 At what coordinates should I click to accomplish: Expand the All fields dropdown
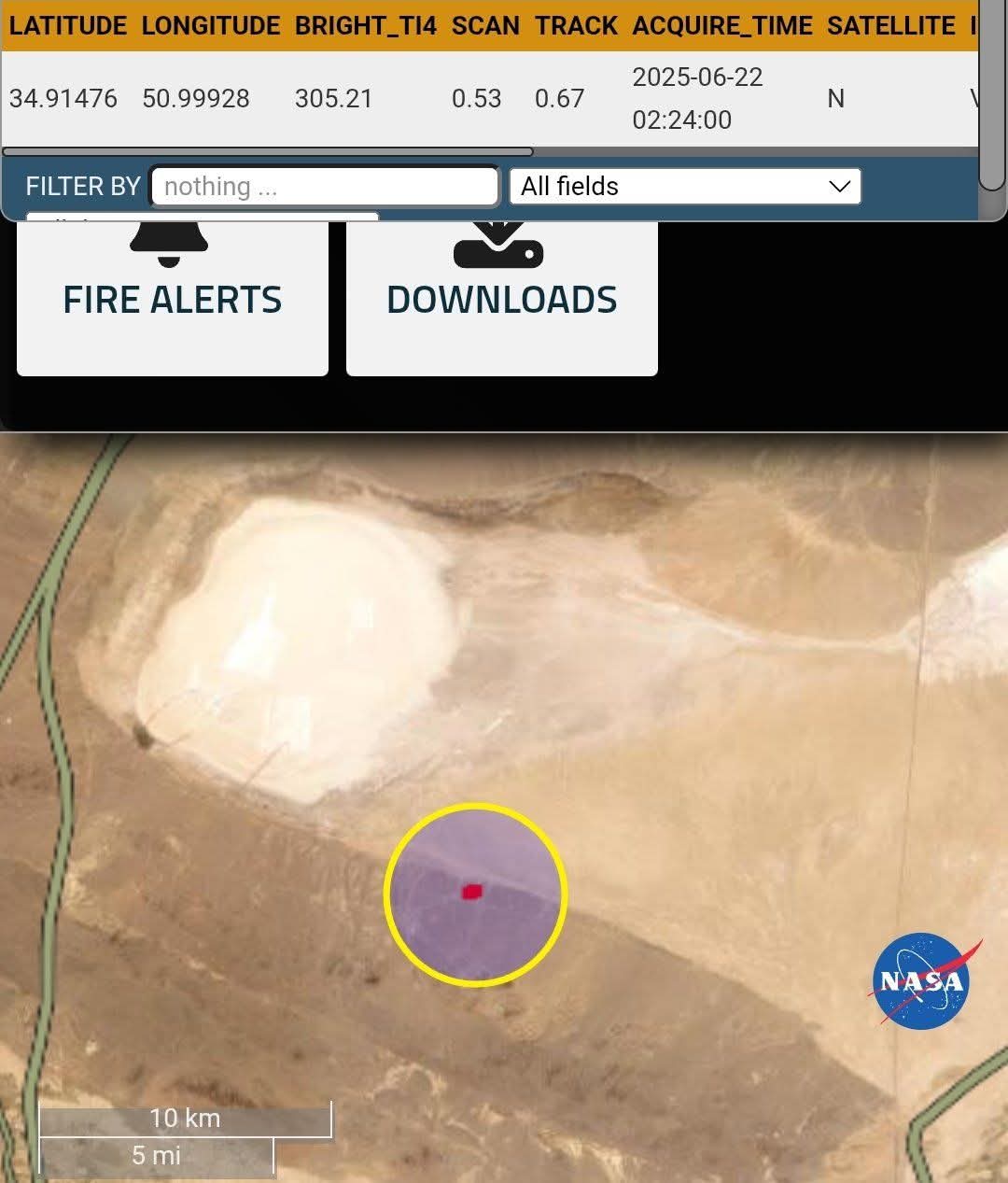685,186
